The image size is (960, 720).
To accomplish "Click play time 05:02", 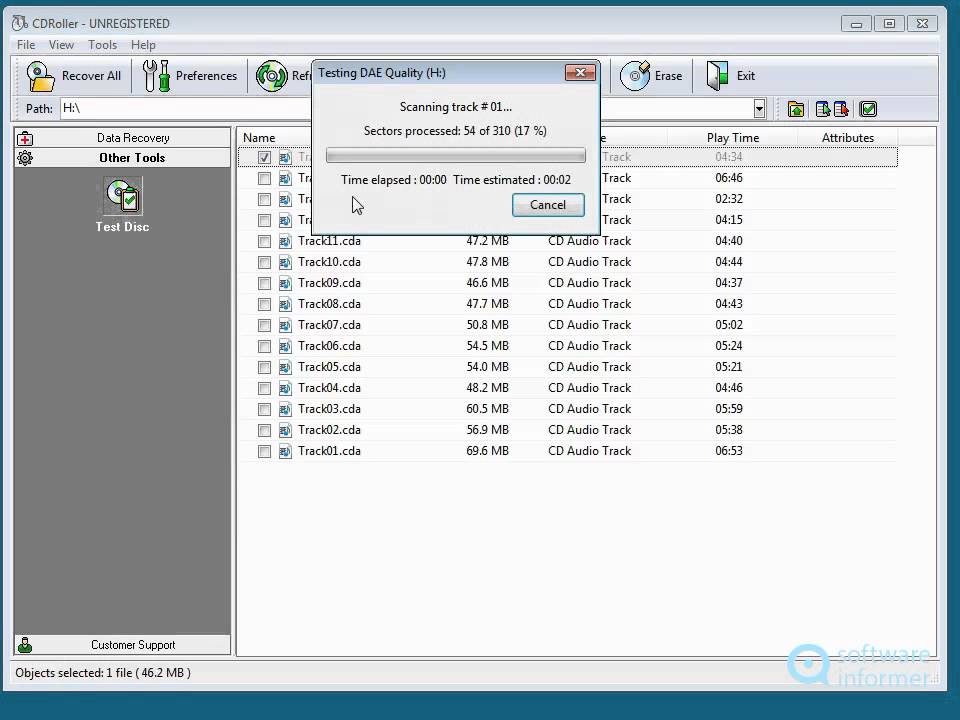I will tap(729, 325).
